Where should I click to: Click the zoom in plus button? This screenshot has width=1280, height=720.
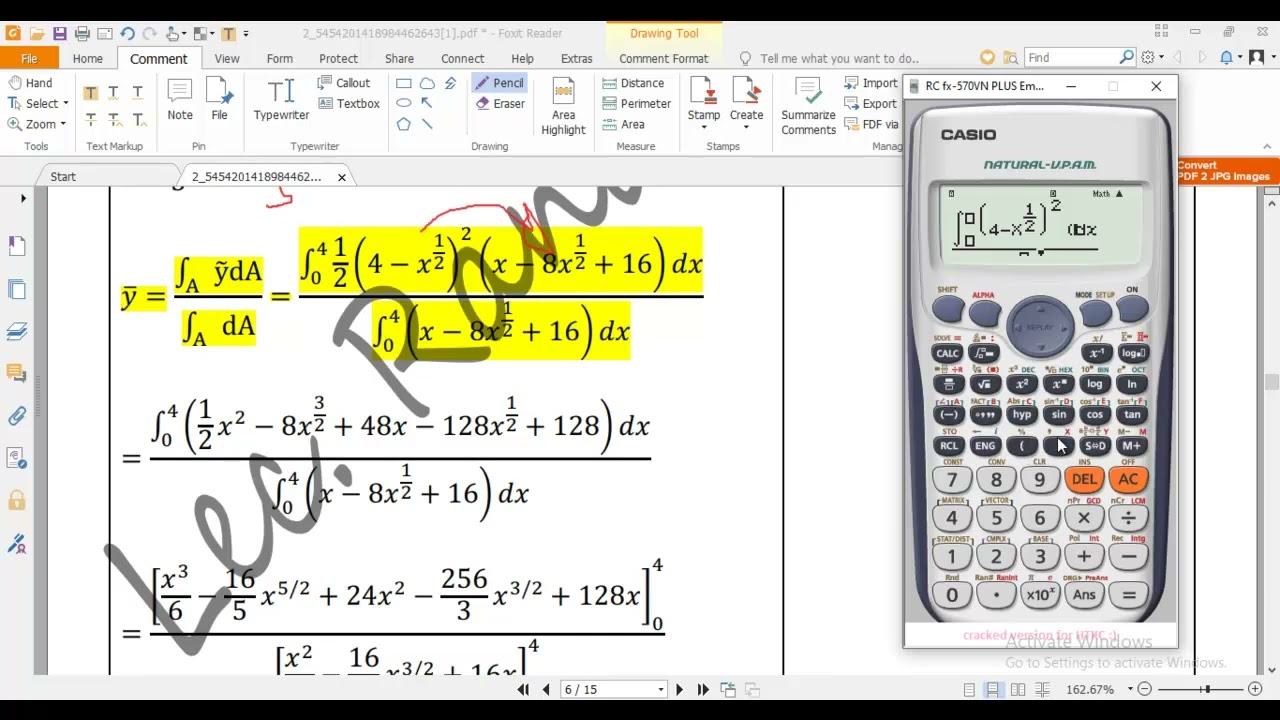tap(1255, 689)
